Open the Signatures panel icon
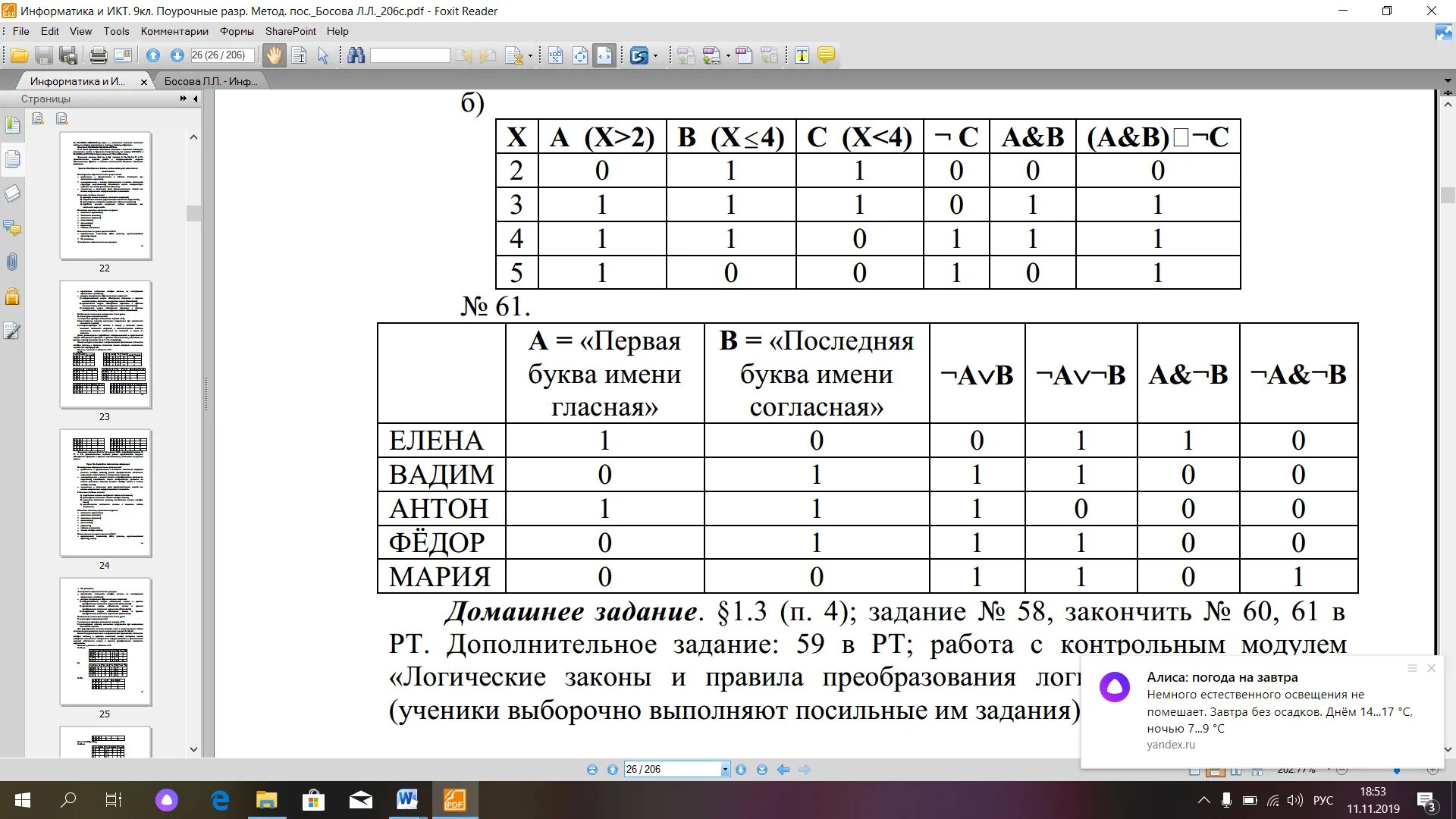Viewport: 1456px width, 819px height. point(12,331)
